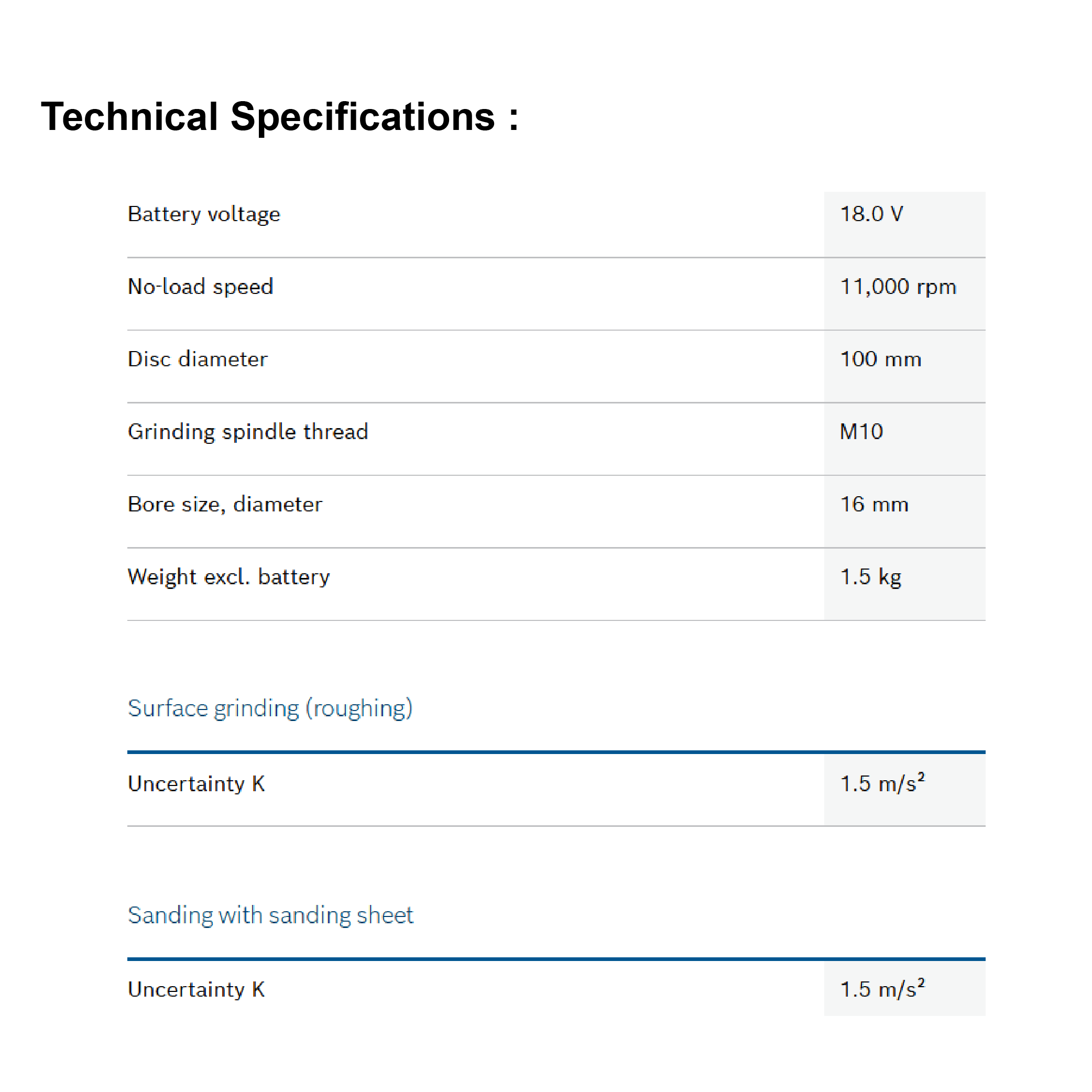Click the Sanding section 1.5 m/s² value
The height and width of the screenshot is (1092, 1092).
pos(882,990)
